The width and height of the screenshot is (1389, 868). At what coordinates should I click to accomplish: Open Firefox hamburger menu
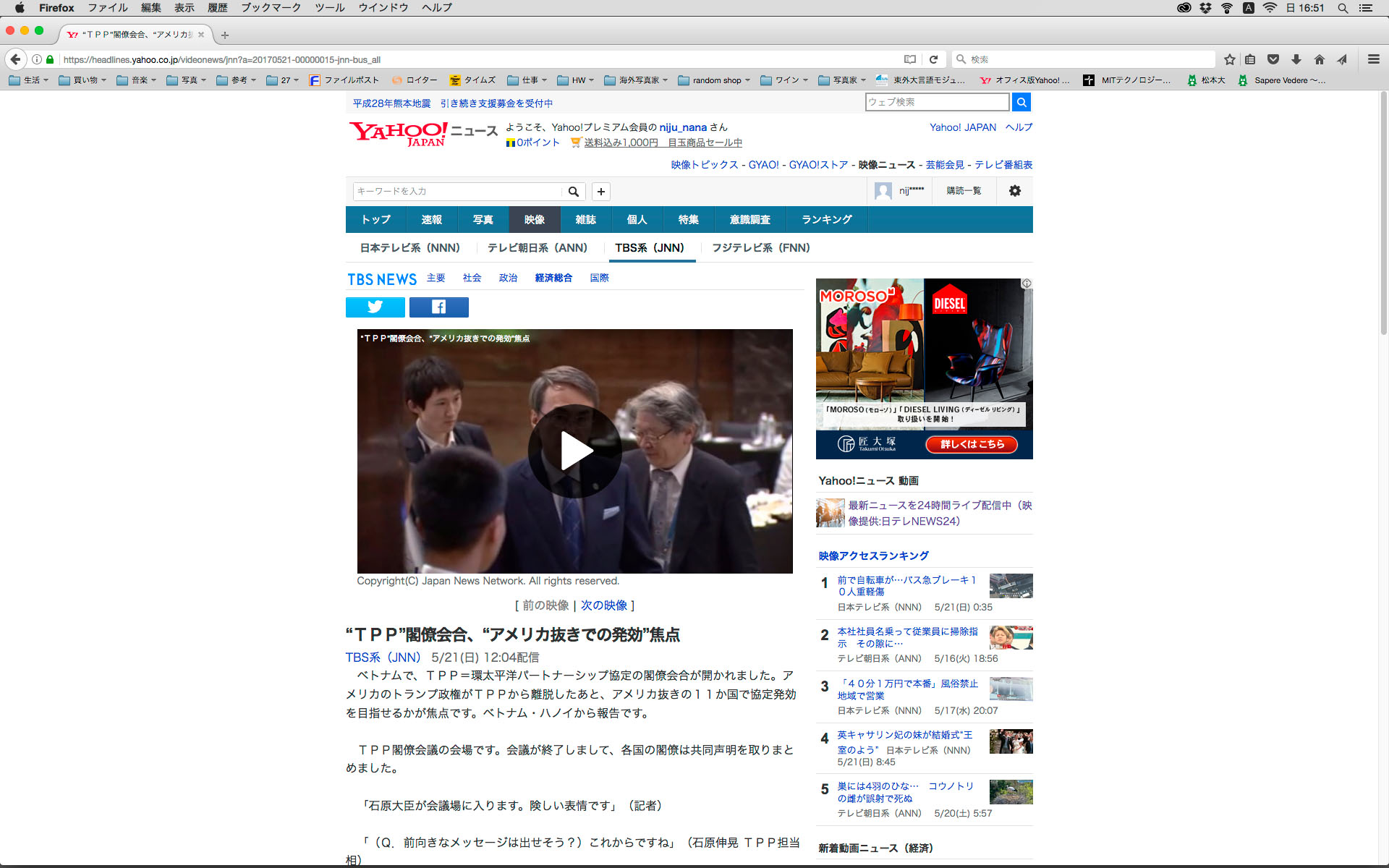point(1373,59)
